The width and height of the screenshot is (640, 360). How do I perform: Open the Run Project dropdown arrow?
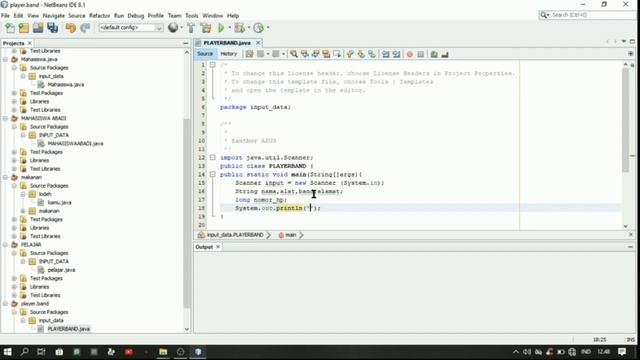[x=229, y=28]
